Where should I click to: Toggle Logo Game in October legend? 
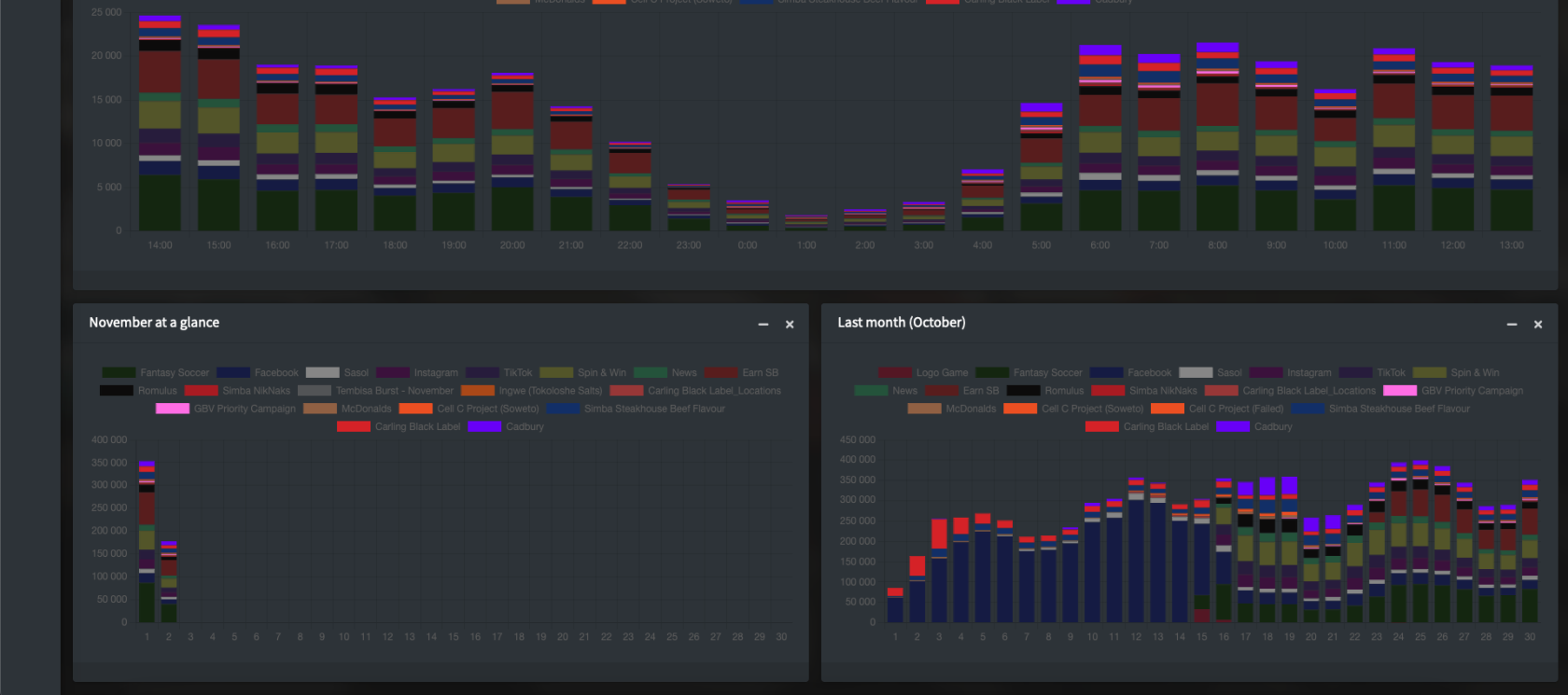click(x=923, y=372)
